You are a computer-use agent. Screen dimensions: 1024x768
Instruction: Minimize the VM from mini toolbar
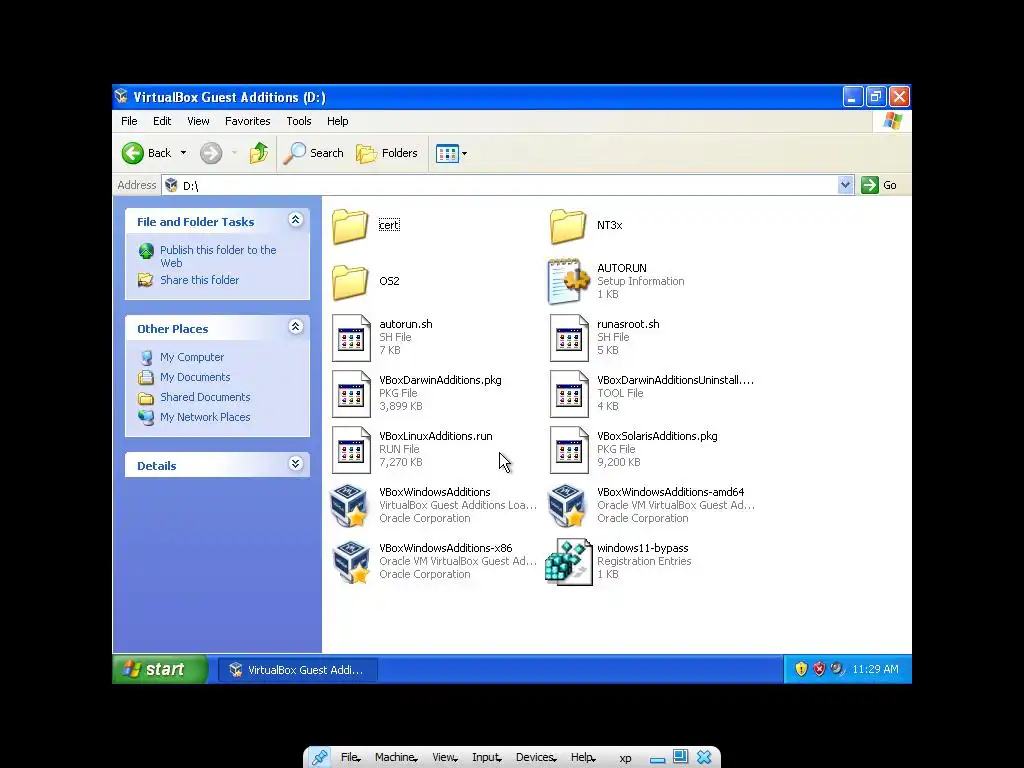(x=657, y=758)
